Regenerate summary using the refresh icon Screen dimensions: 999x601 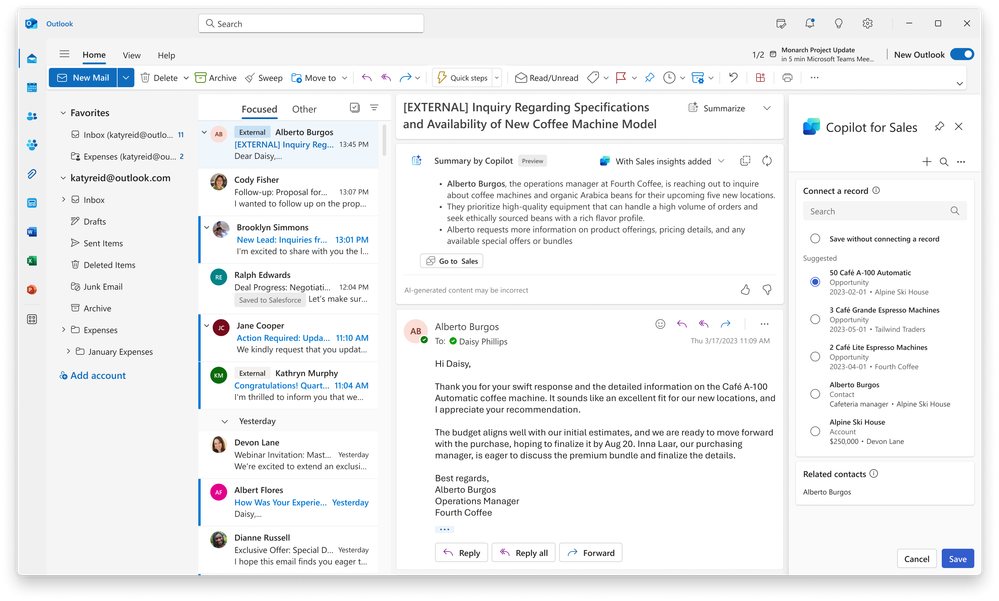pyautogui.click(x=767, y=161)
